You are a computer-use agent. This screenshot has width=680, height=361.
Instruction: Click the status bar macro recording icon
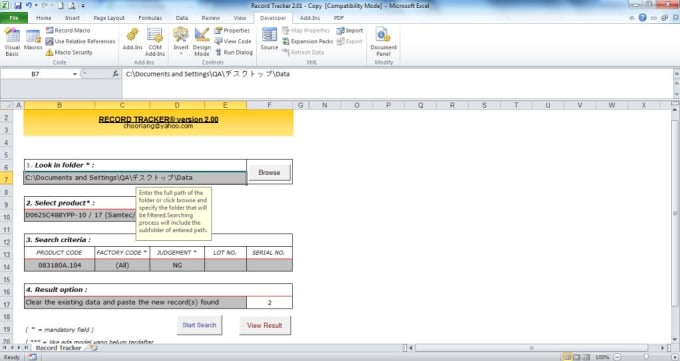(x=32, y=357)
